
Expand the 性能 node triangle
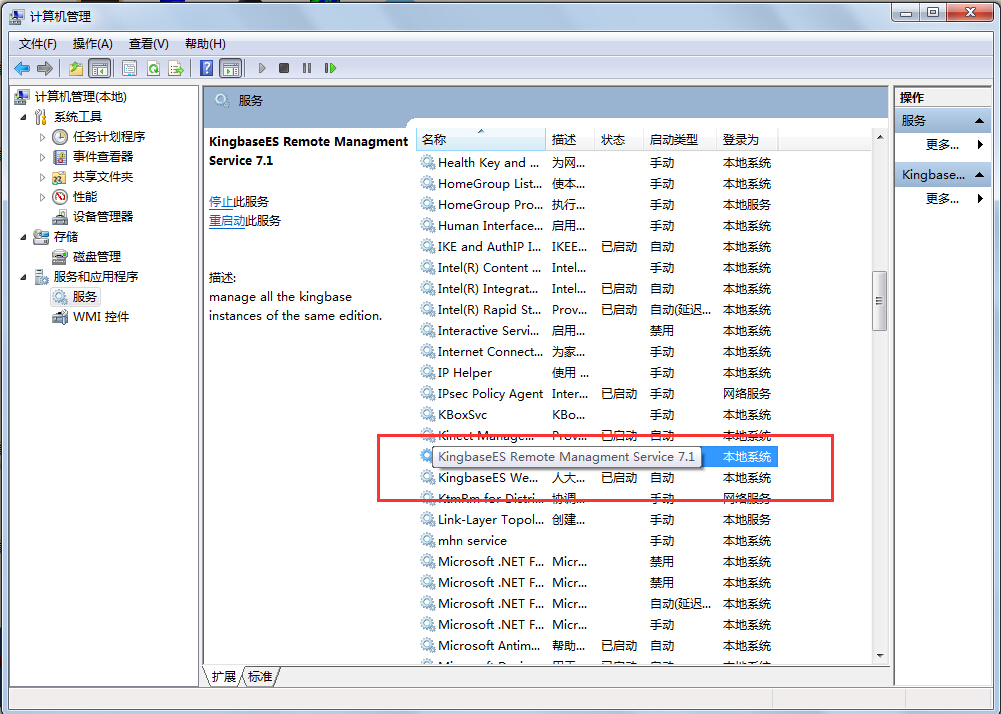point(42,197)
